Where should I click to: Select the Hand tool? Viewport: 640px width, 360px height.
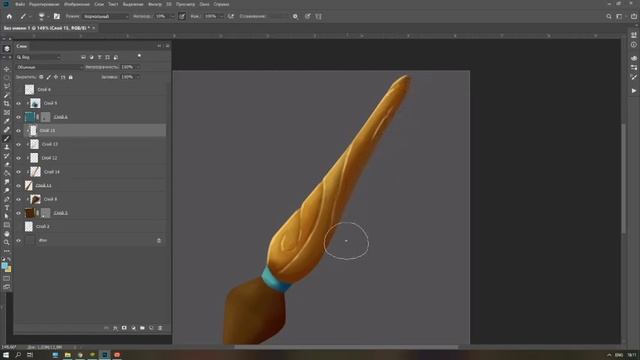7,234
